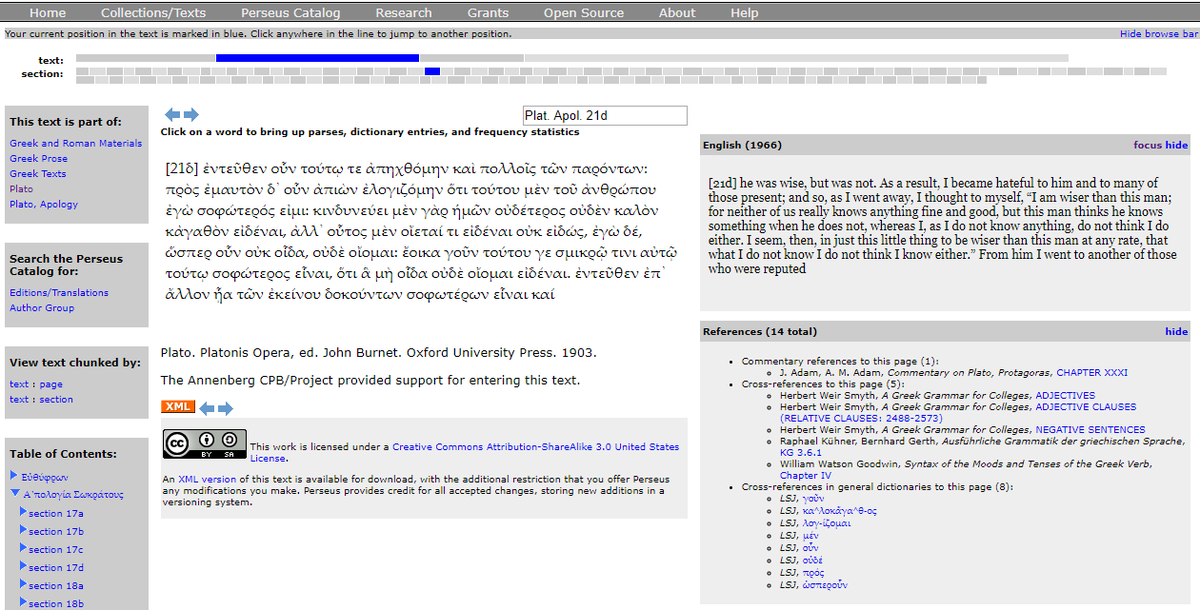Hide the References panel
1200x610 pixels.
(1177, 331)
